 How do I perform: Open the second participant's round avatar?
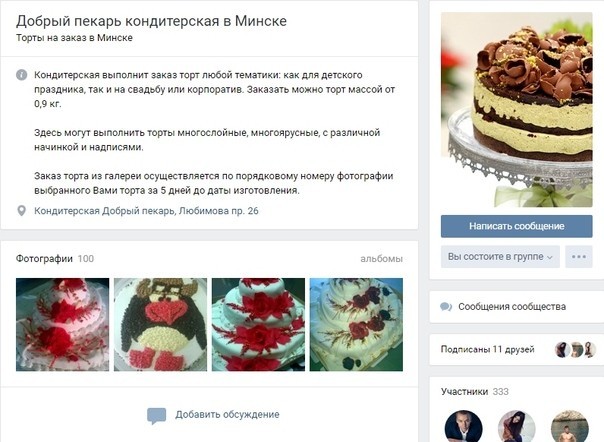(517, 427)
